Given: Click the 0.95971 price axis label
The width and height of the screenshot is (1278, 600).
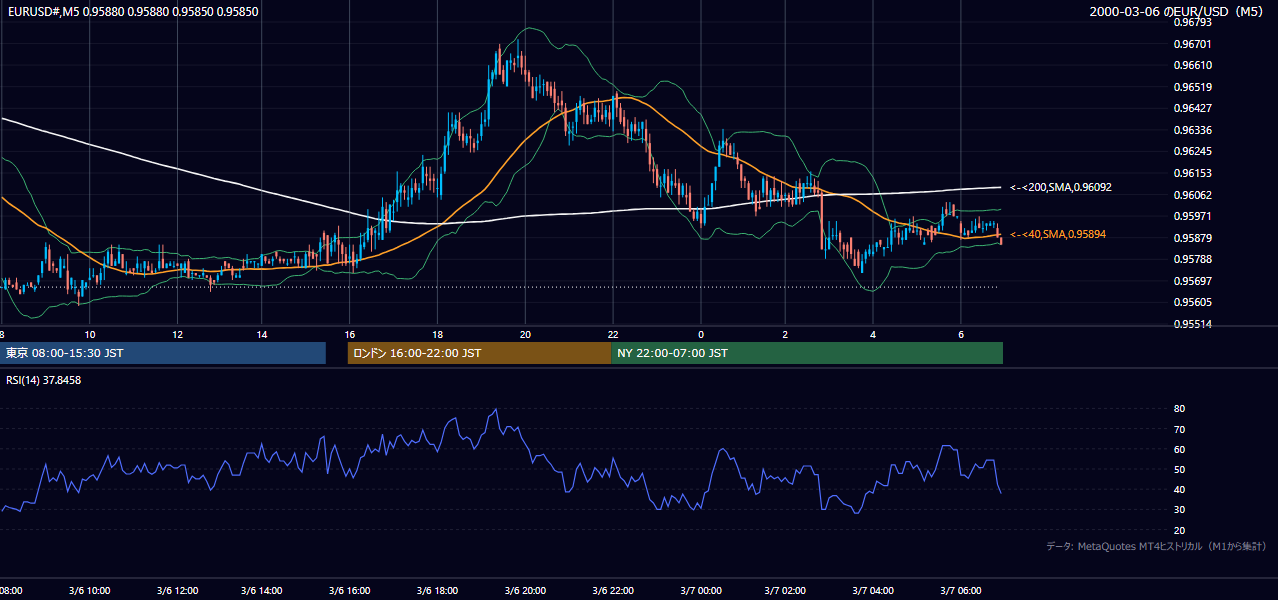Looking at the screenshot, I should point(1191,216).
